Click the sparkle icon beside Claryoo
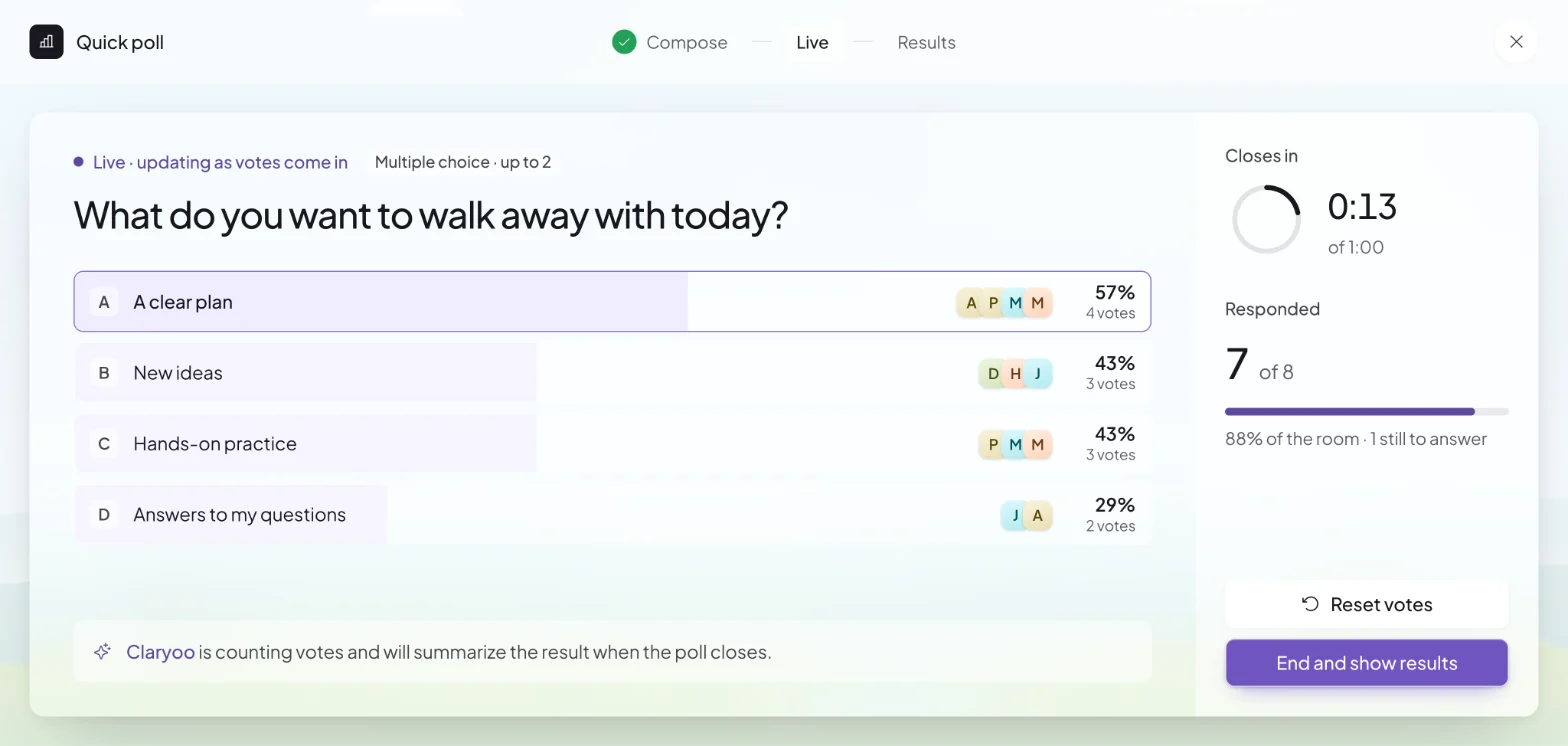Image resolution: width=1568 pixels, height=746 pixels. [x=102, y=652]
